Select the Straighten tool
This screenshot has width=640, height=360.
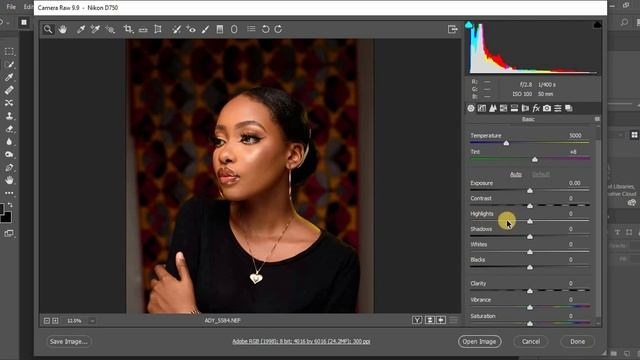coord(143,29)
